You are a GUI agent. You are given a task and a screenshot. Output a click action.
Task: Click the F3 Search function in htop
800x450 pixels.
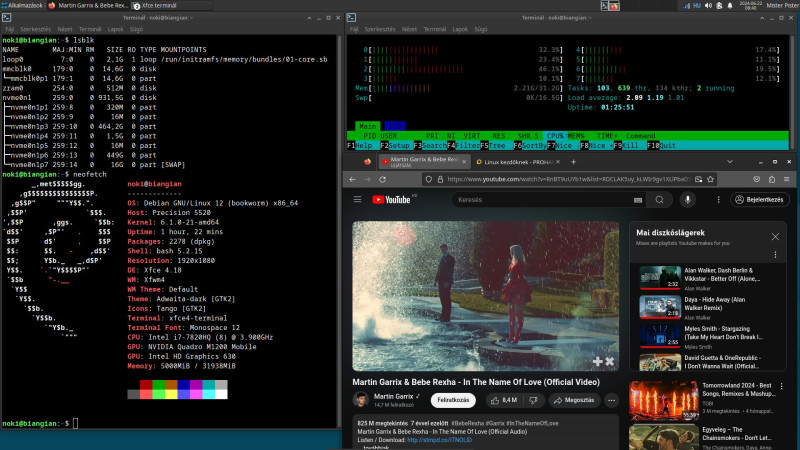430,145
